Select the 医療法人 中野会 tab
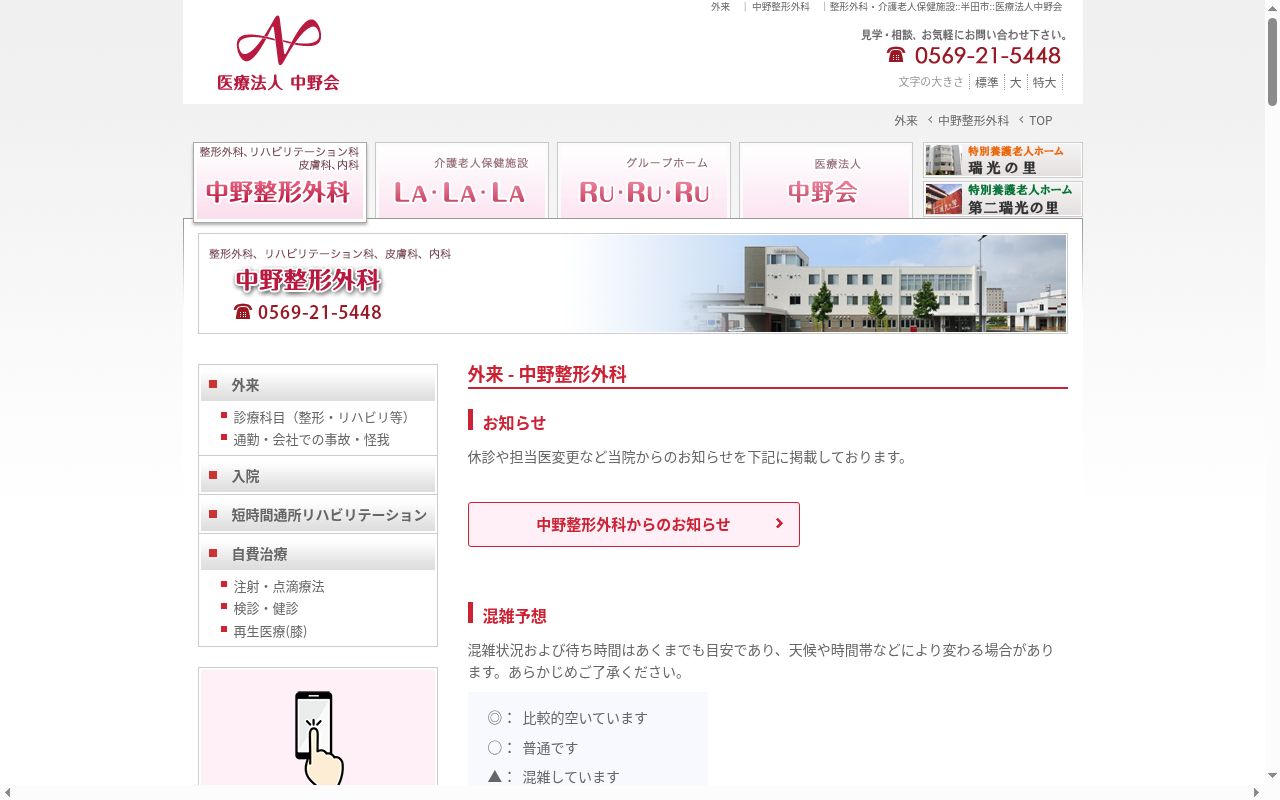Viewport: 1280px width, 800px height. [x=826, y=180]
